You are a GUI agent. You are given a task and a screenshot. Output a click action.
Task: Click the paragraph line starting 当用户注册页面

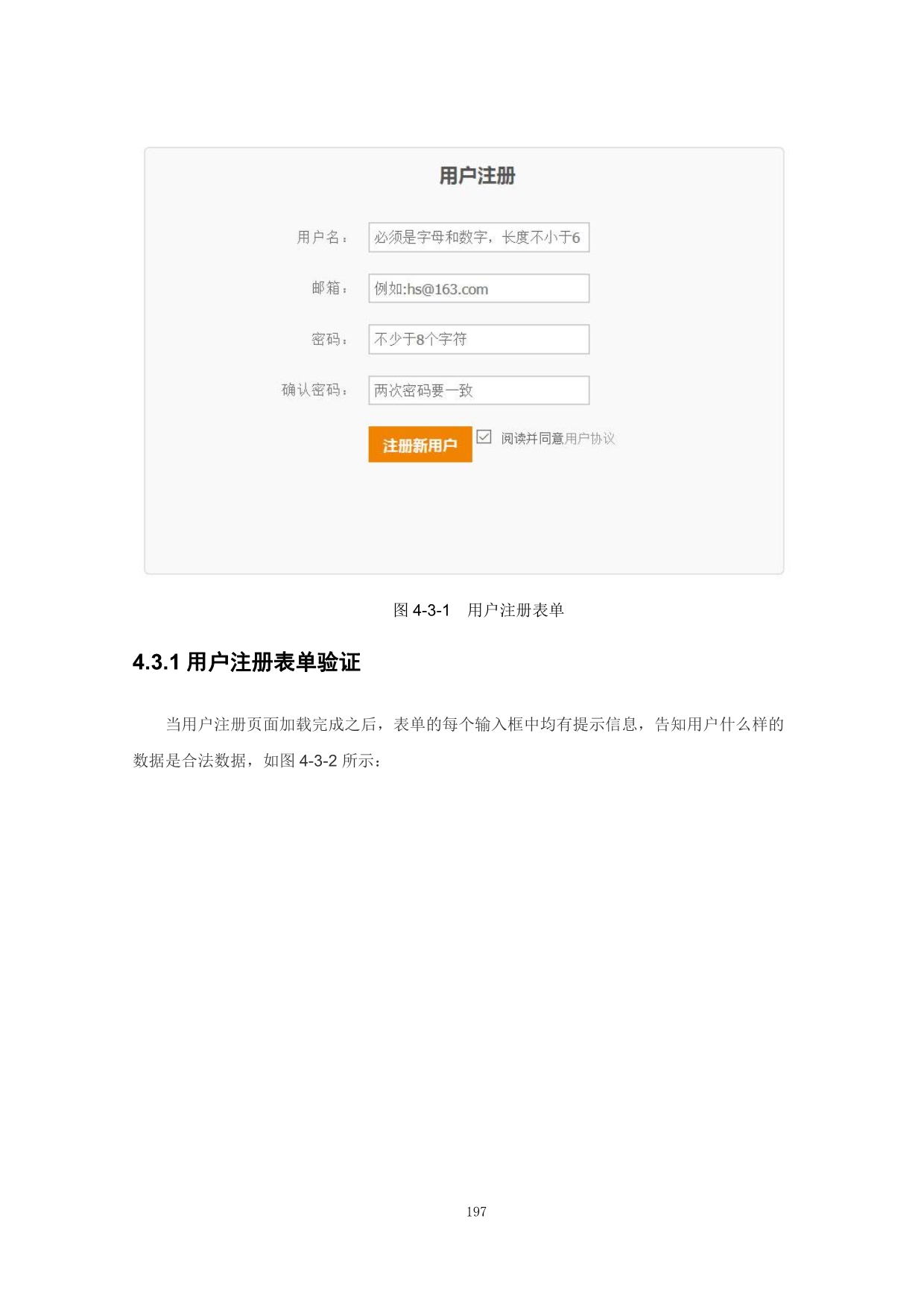coord(475,724)
